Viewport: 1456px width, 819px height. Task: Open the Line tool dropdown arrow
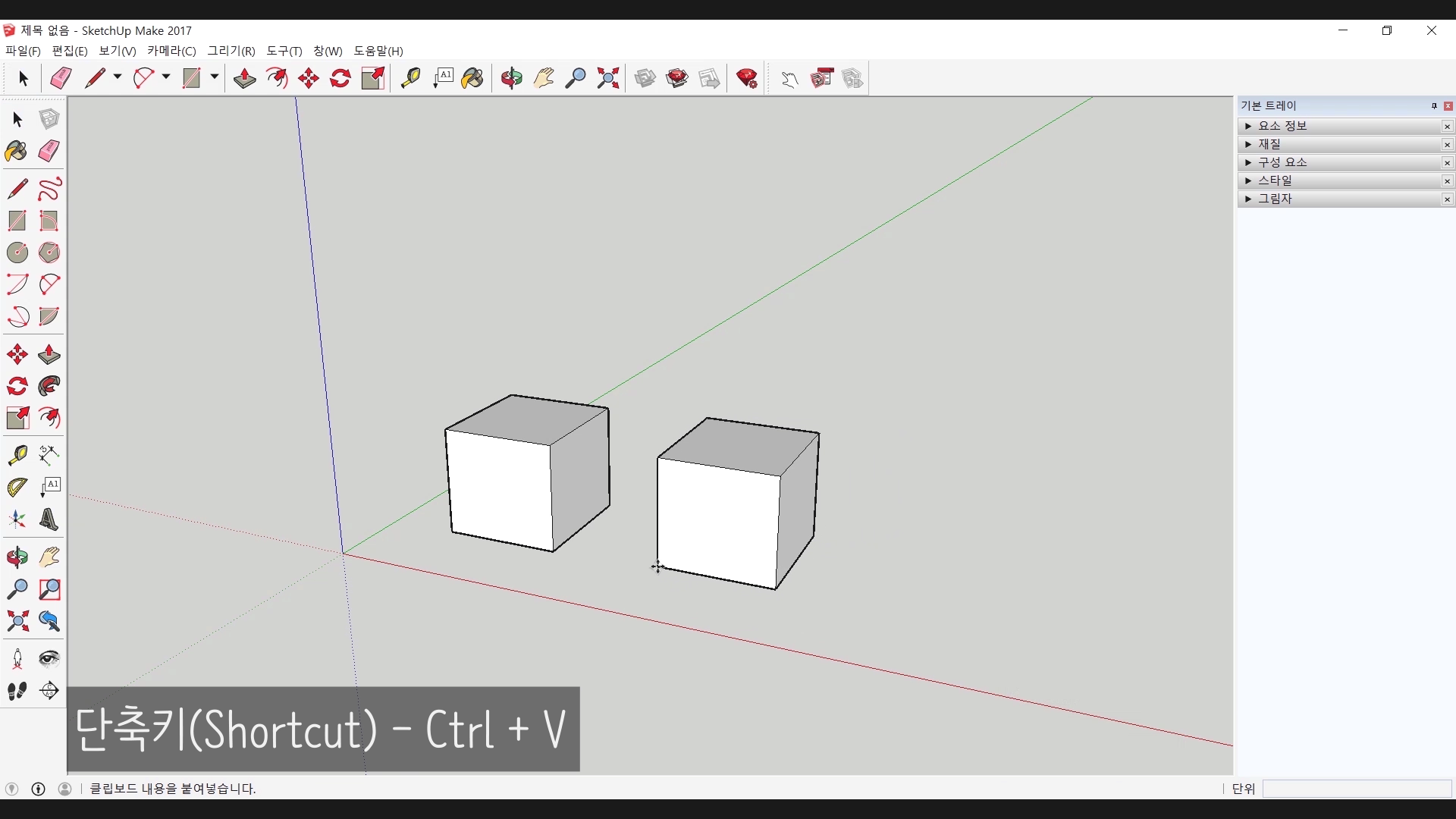(118, 77)
